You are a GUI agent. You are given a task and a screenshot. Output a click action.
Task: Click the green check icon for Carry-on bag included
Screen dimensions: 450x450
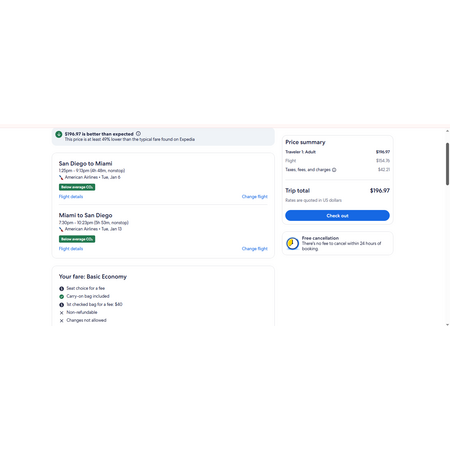61,296
